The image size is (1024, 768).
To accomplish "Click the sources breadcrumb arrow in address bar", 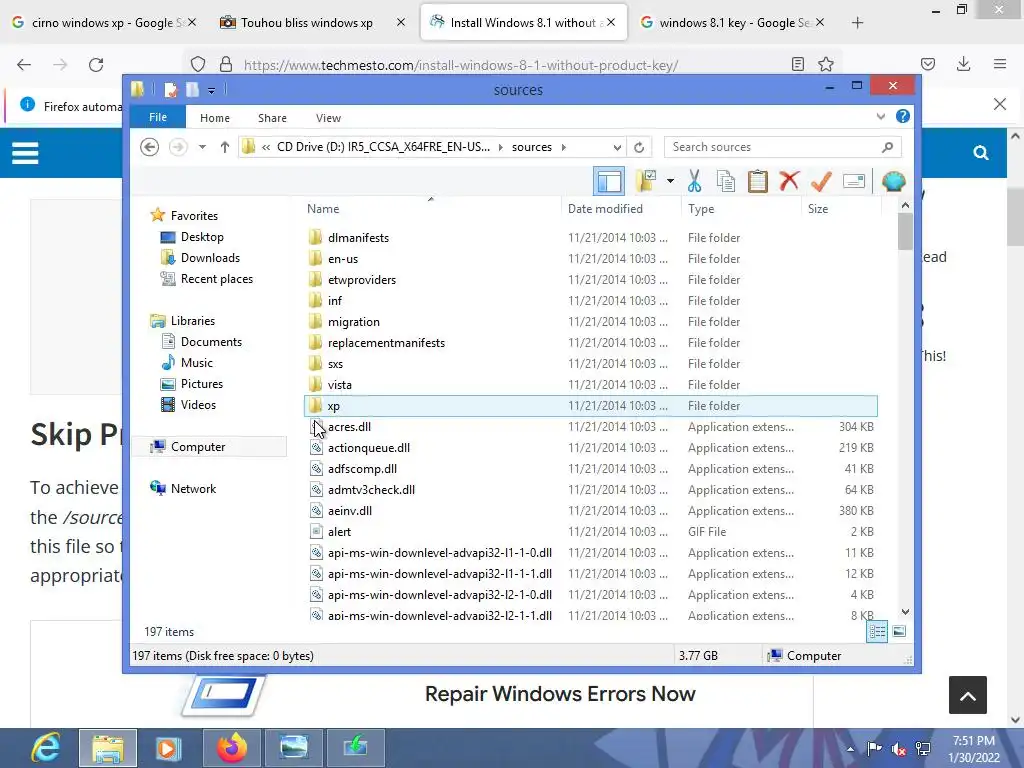I will (564, 148).
